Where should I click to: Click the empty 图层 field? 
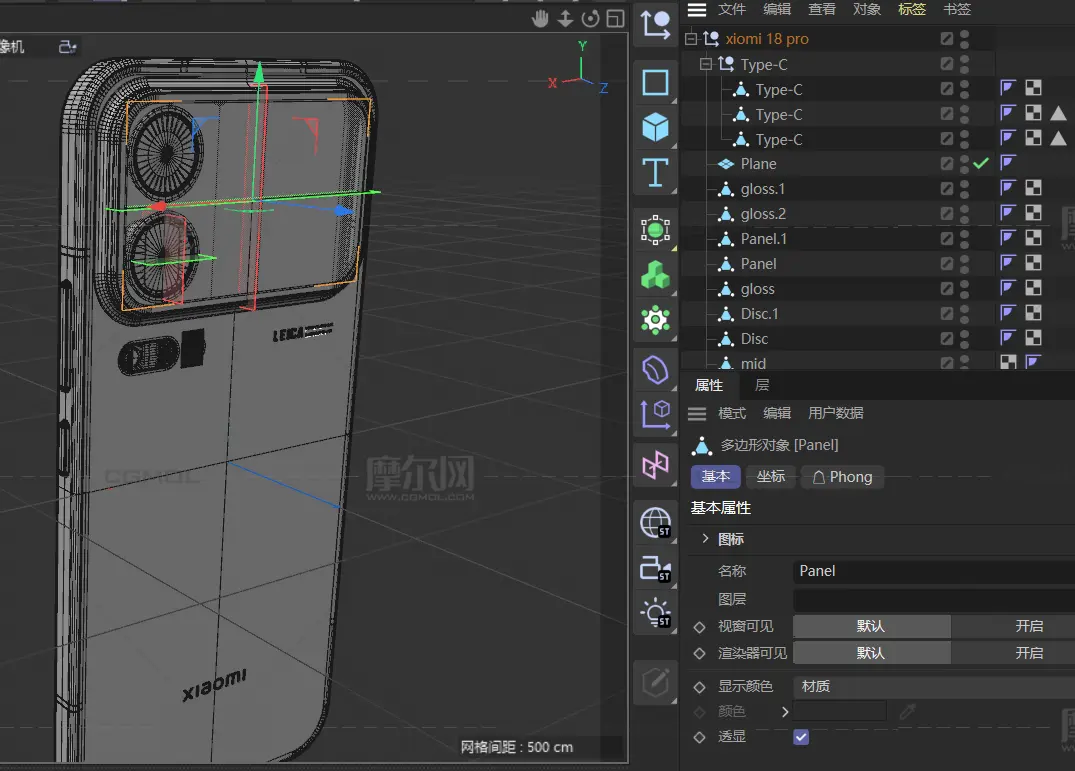point(934,600)
